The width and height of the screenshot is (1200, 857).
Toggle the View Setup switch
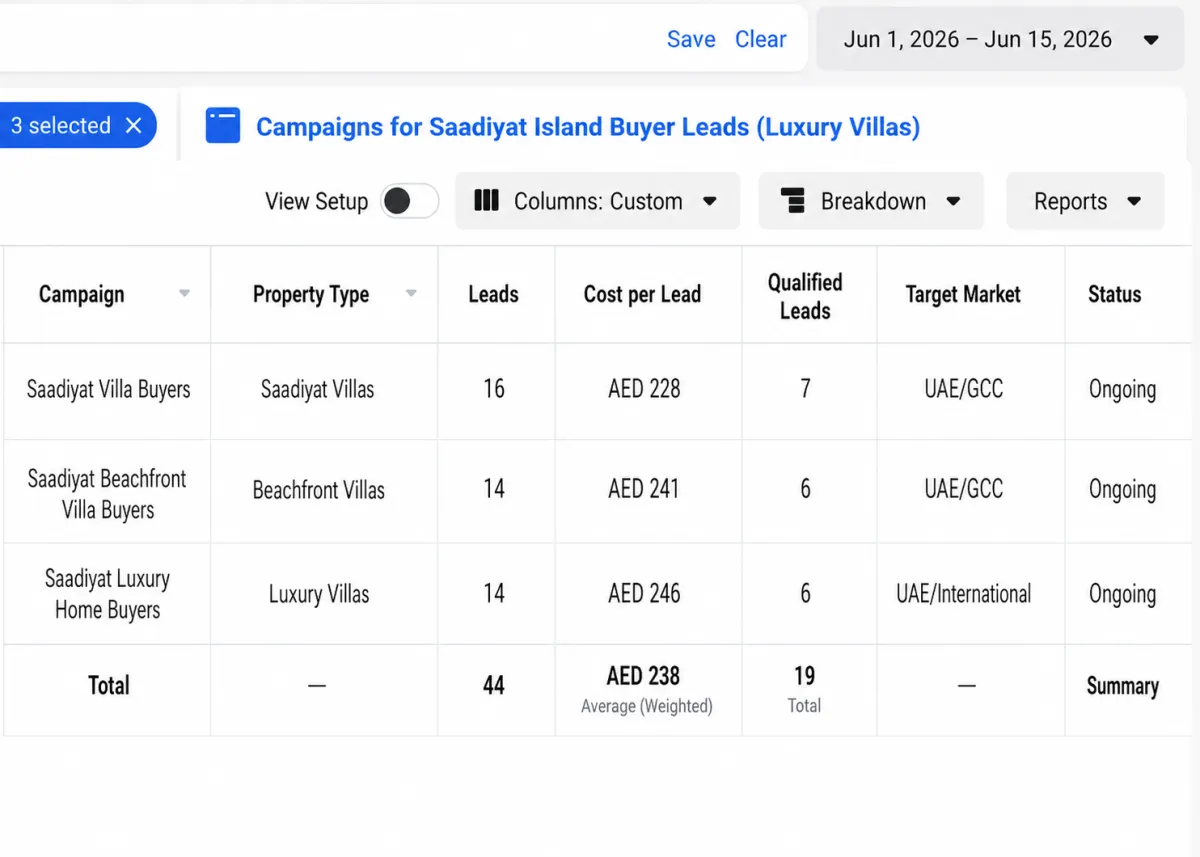click(x=411, y=201)
